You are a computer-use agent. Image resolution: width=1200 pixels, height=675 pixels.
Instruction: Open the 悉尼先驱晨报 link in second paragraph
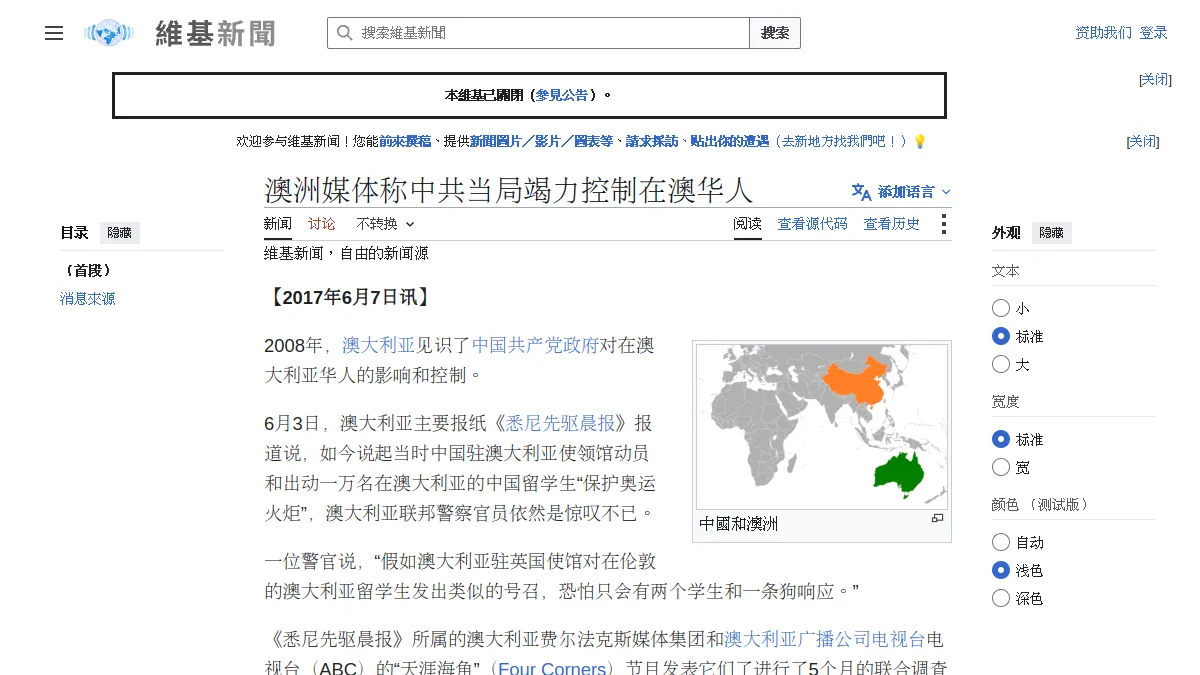tap(560, 423)
